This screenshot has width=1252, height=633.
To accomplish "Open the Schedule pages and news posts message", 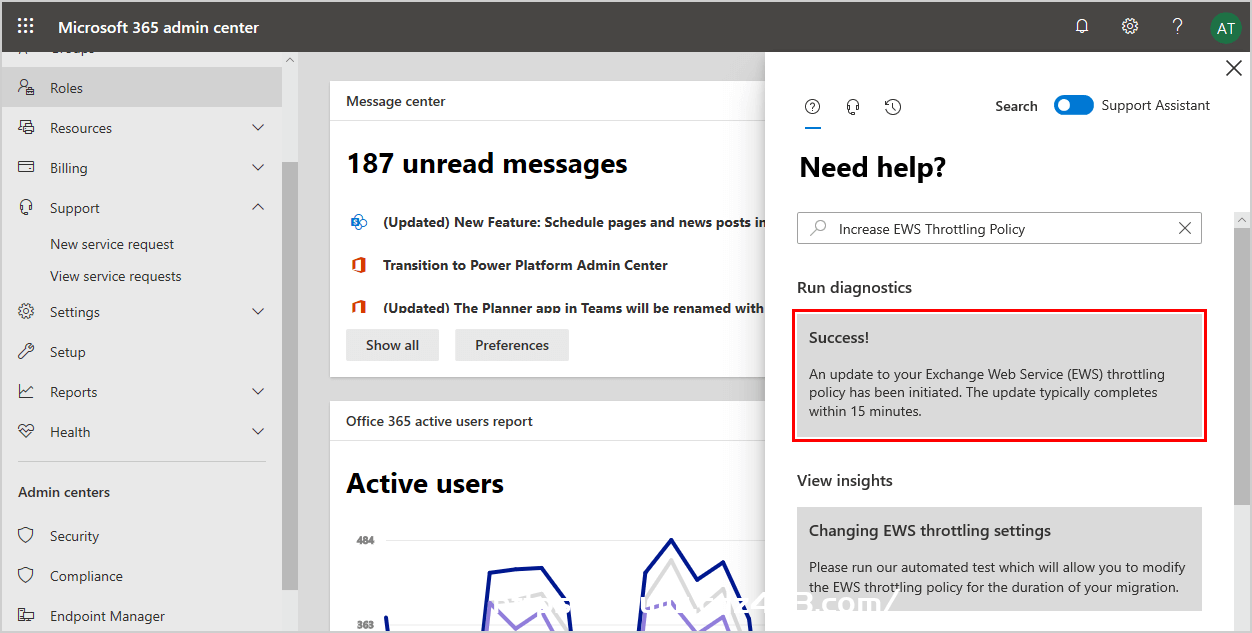I will tap(574, 222).
